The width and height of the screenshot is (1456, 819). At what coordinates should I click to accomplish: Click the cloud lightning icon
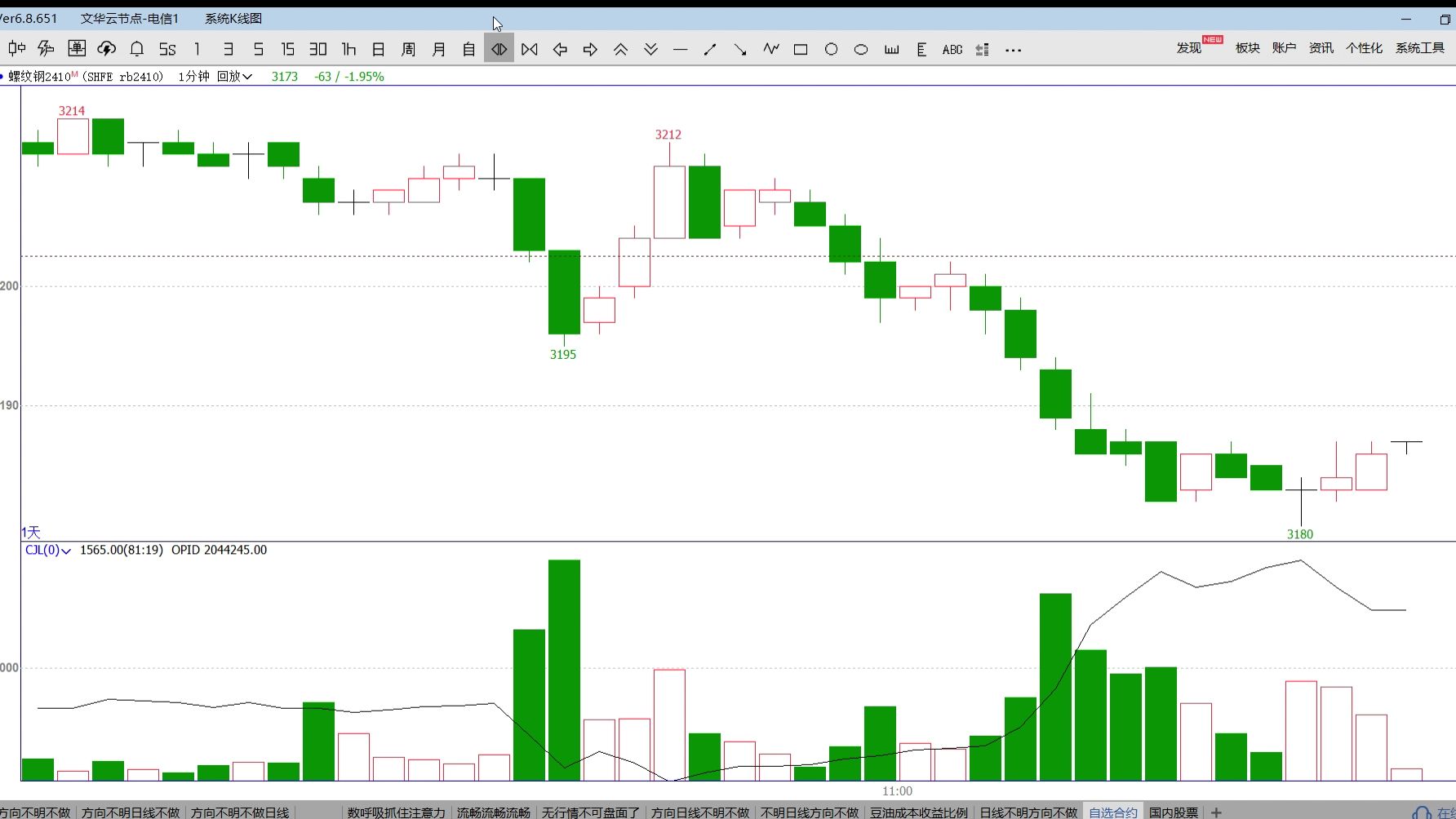tap(107, 49)
